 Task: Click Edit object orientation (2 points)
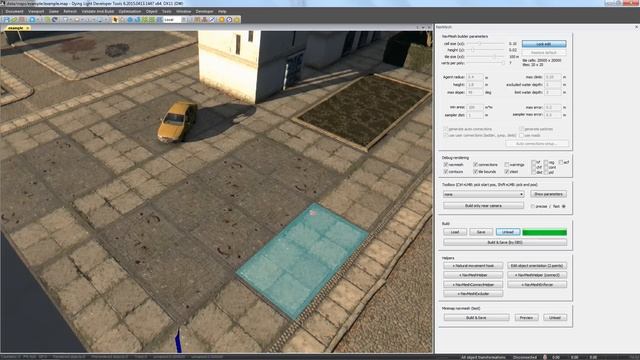point(537,266)
